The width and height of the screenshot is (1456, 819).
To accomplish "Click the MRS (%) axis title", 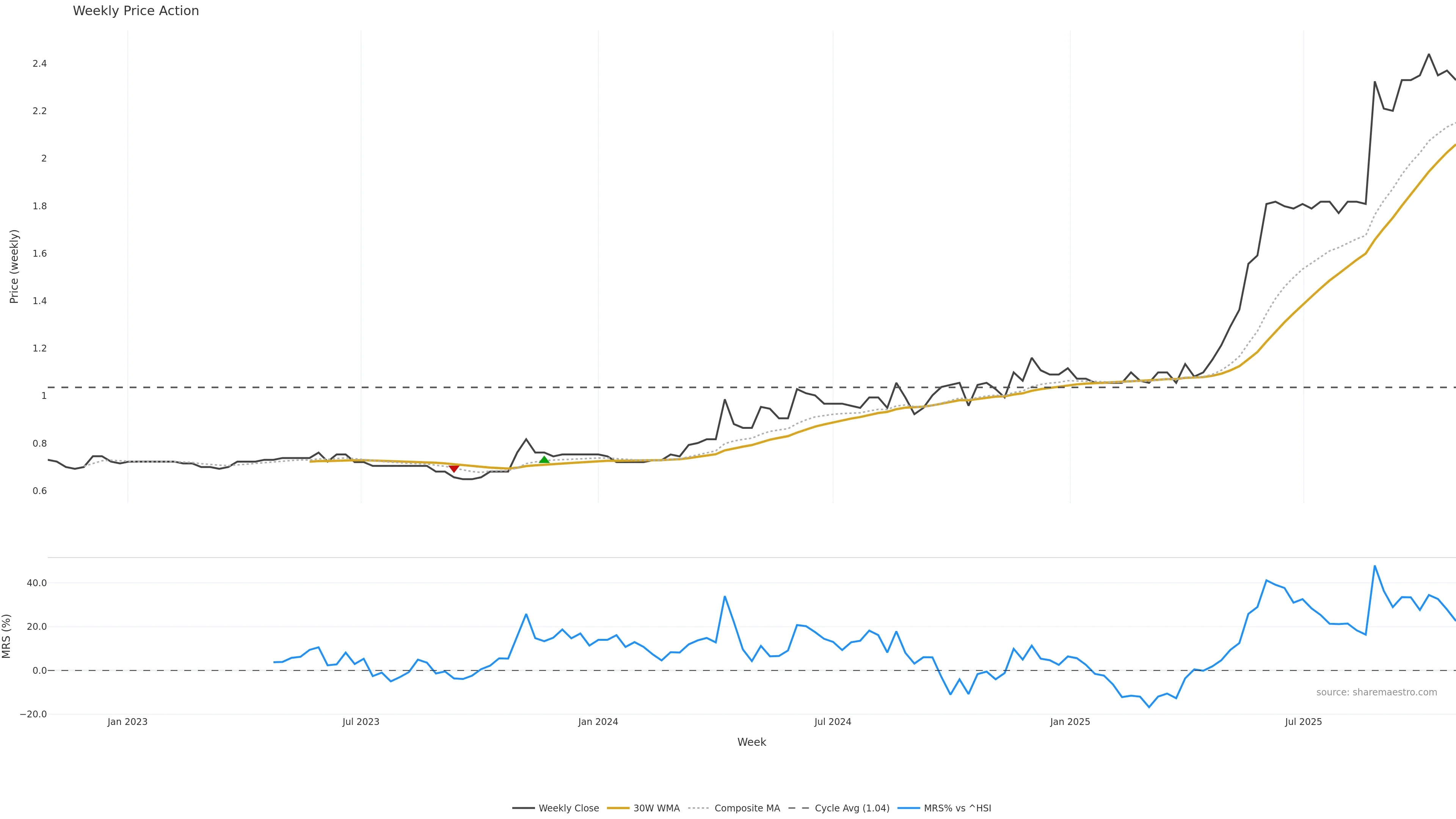I will coord(7,636).
